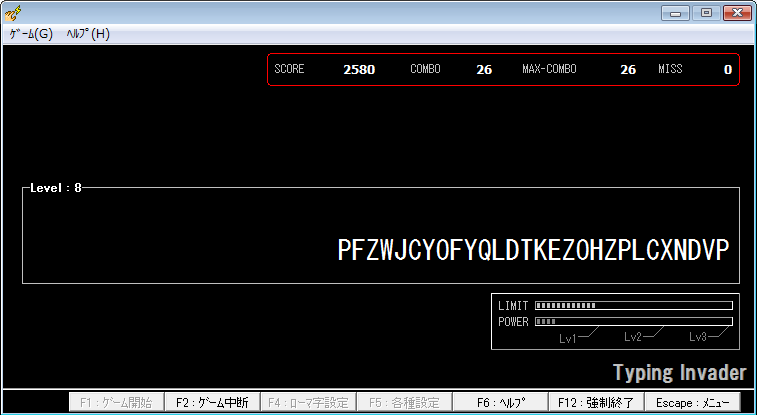Click the POWER gauge bar
The image size is (757, 415).
coord(634,321)
